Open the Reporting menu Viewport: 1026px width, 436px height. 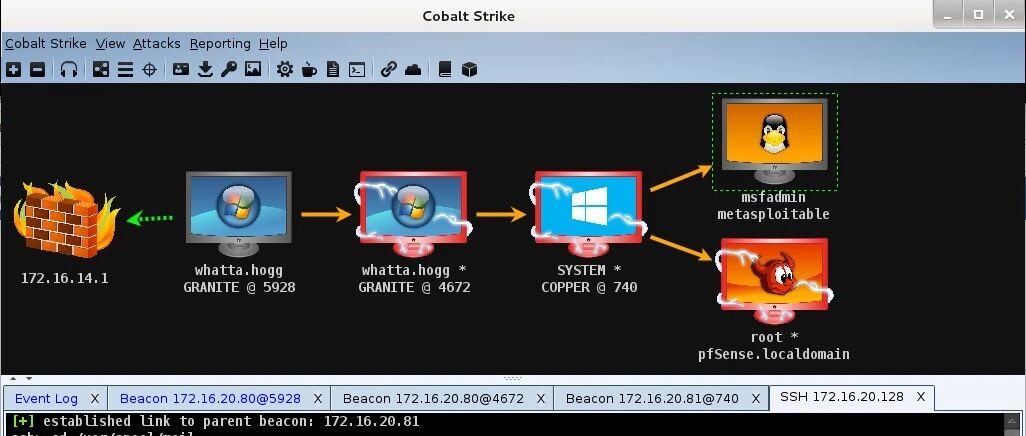(220, 44)
